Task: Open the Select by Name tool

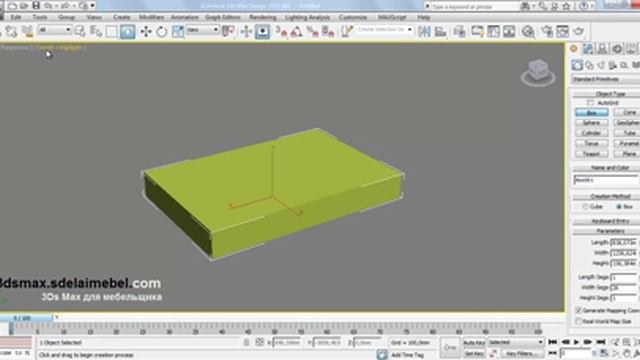Action: [96, 31]
